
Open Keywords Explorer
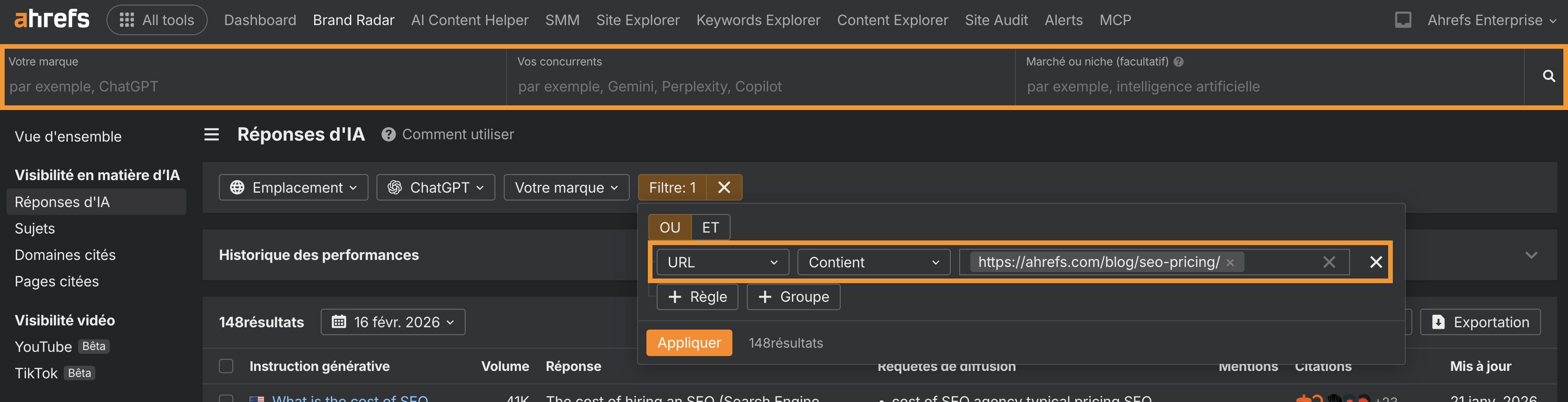coord(758,20)
